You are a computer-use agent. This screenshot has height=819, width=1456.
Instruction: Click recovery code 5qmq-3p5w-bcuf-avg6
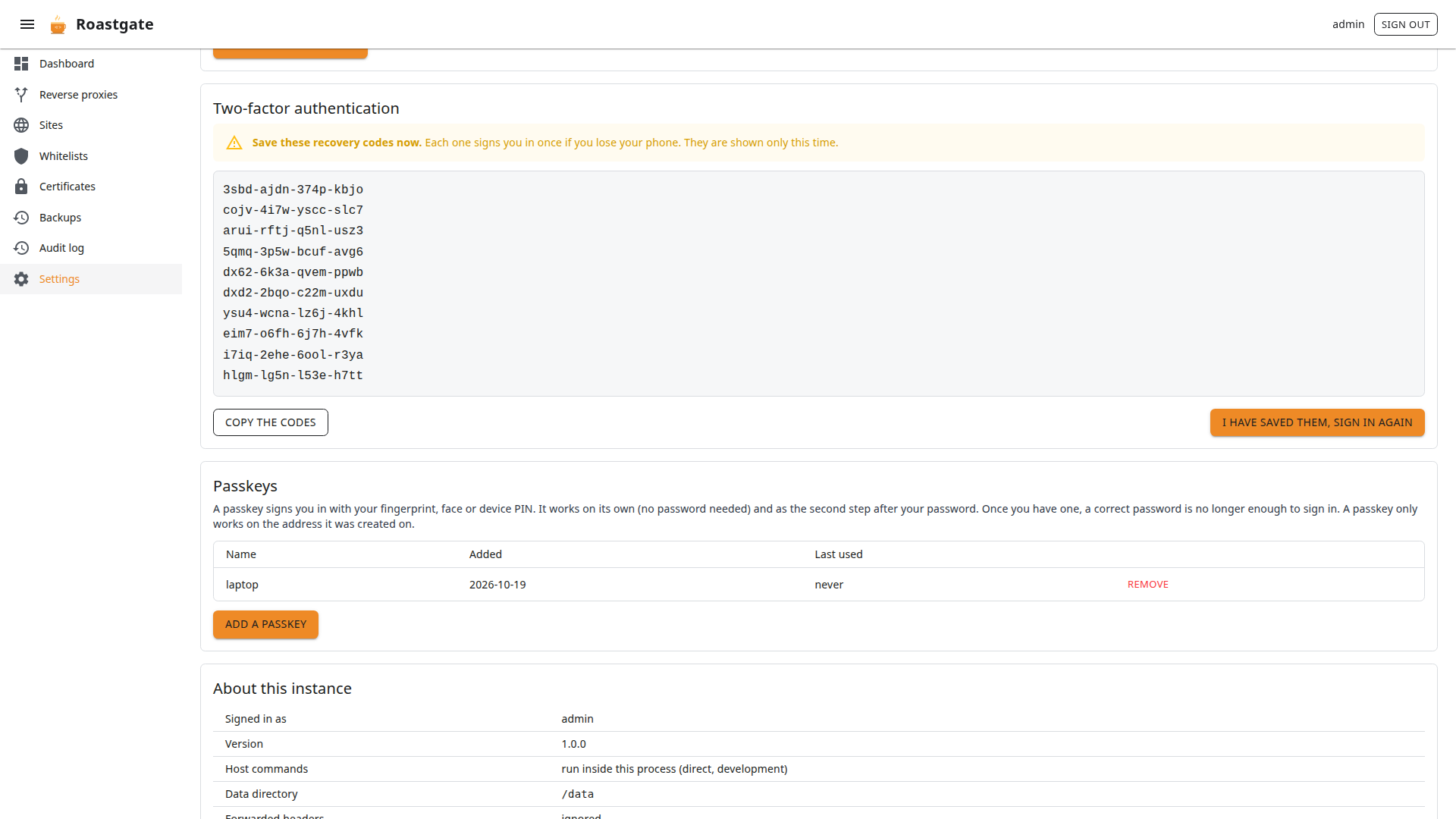[293, 252]
